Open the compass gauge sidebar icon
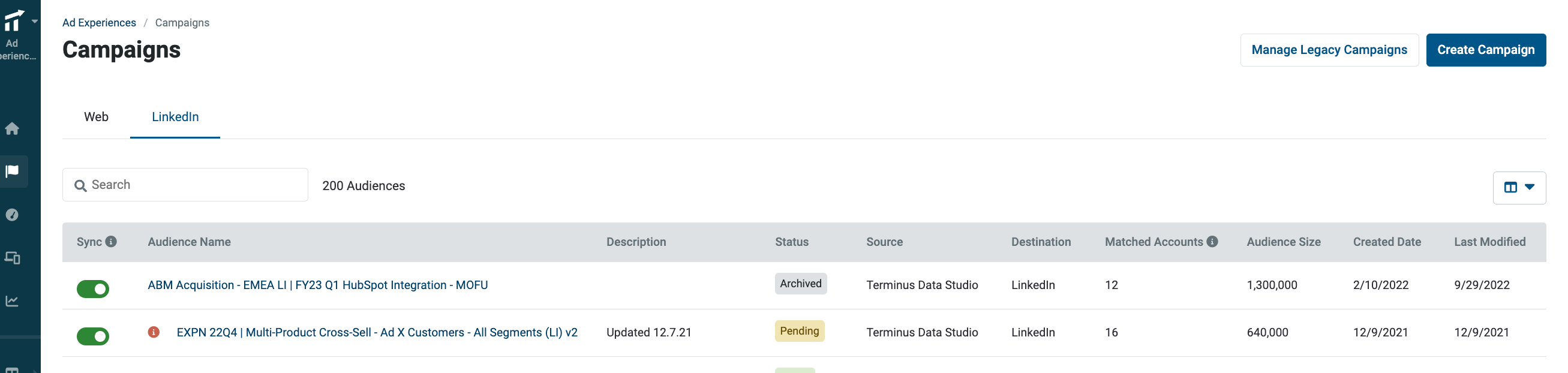 pos(12,215)
